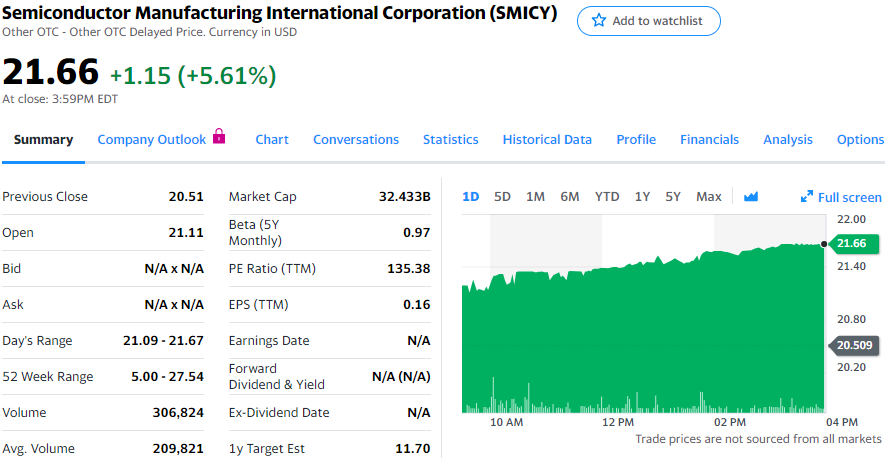Switch chart range to 5D
The width and height of the screenshot is (885, 458).
tap(502, 197)
